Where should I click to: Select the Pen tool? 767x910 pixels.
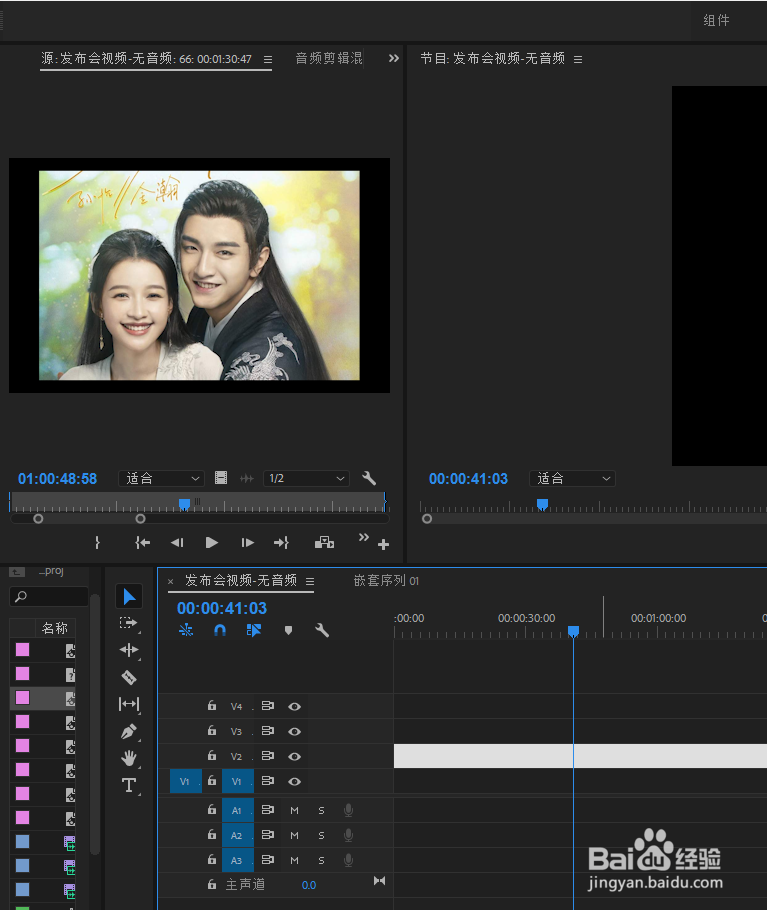point(129,731)
